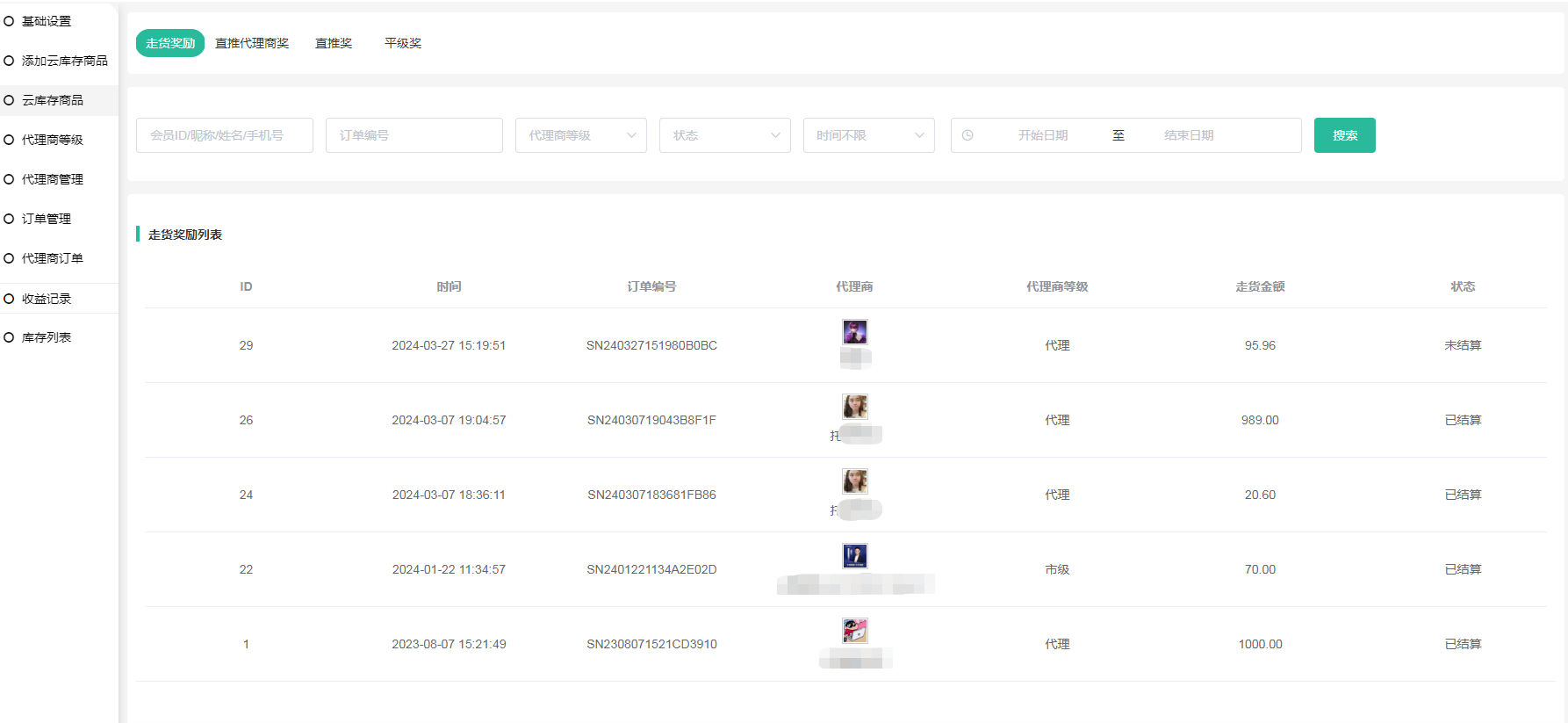This screenshot has width=1568, height=723.
Task: Click agent avatar in order row ID 1
Action: (x=854, y=631)
